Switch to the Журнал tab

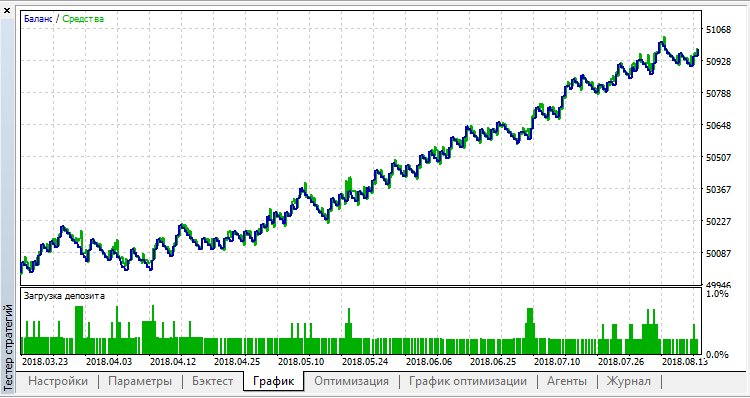coord(629,381)
